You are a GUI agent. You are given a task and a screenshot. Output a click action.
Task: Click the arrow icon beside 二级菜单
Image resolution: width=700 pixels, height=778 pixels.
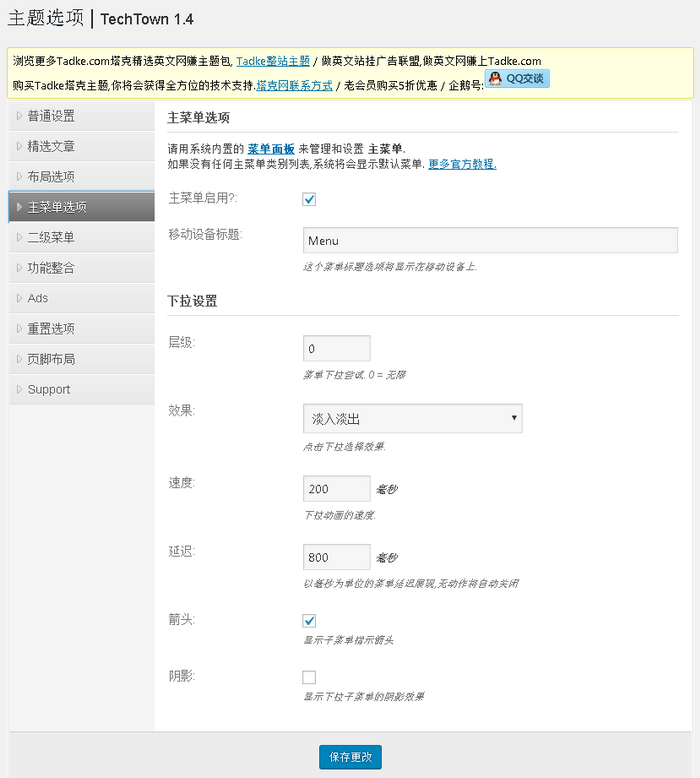(x=19, y=238)
